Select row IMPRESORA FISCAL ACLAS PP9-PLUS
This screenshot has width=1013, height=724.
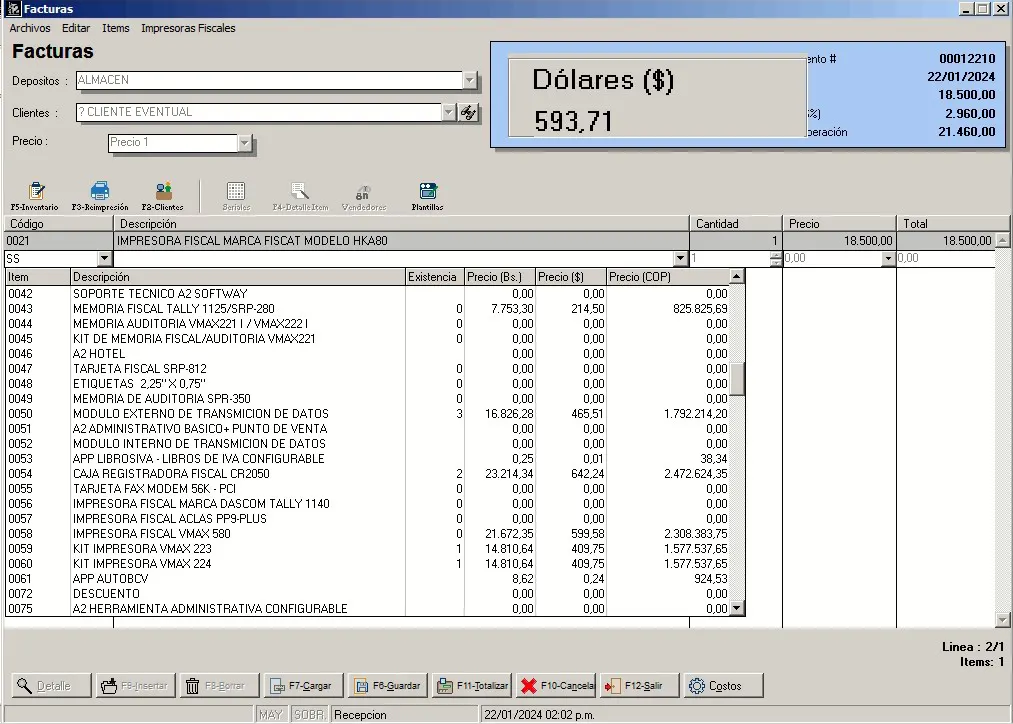[368, 519]
